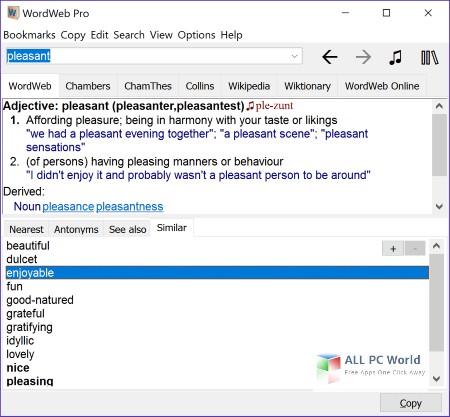Click the Similar list scroll down arrow
Image resolution: width=450 pixels, height=417 pixels.
tap(436, 379)
